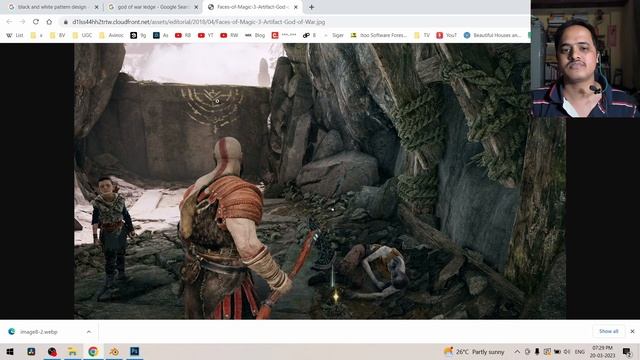Open the 'BV' bookmark folder
Viewport: 640px width, 360px height.
[58, 36]
